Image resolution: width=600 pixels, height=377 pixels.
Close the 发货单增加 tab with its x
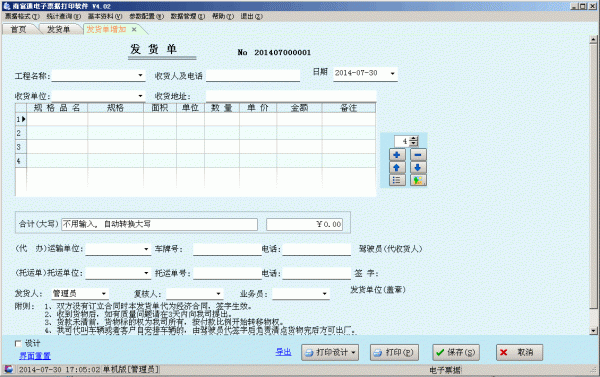point(134,29)
